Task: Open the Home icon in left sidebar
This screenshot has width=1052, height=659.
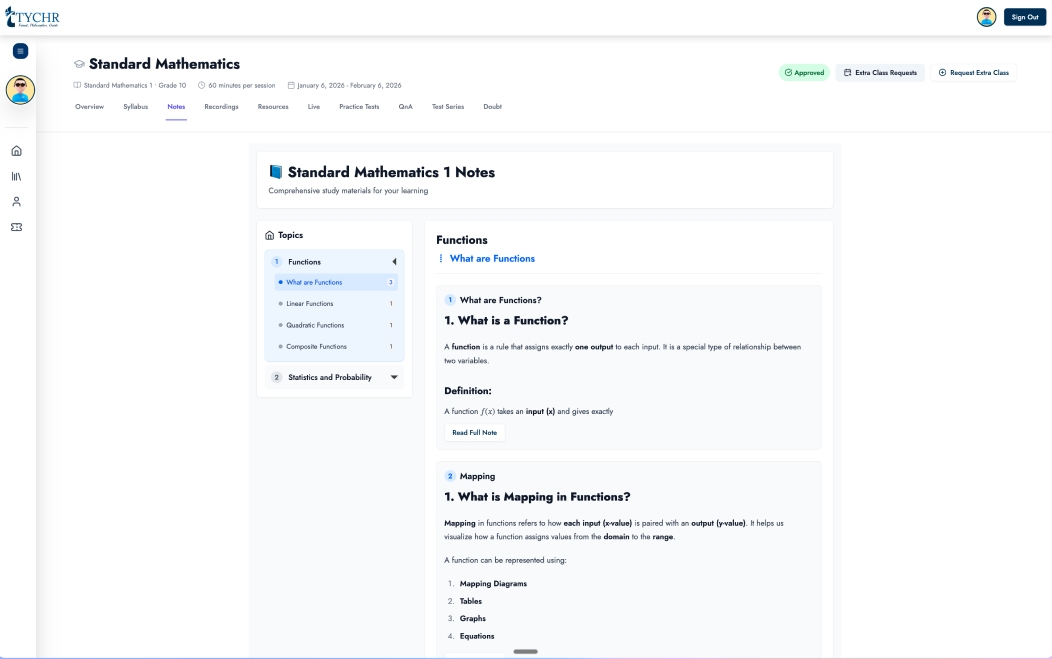Action: click(16, 151)
